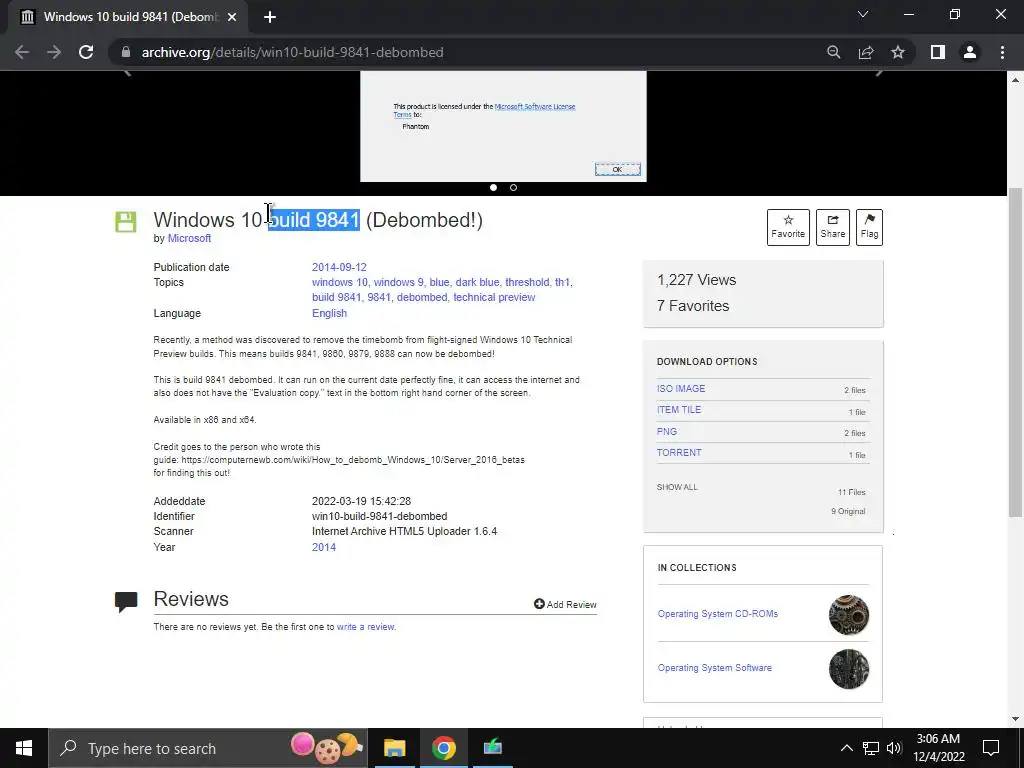Click the 7 Favorites text

693,306
